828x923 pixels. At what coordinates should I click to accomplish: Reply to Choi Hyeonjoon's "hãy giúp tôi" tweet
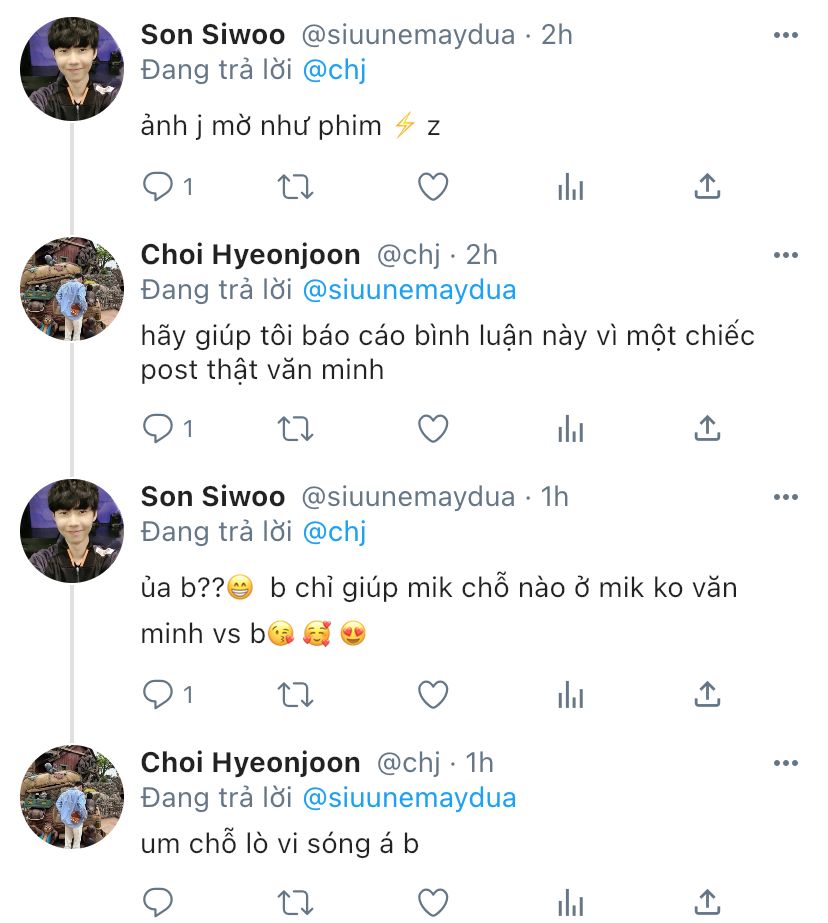[158, 429]
